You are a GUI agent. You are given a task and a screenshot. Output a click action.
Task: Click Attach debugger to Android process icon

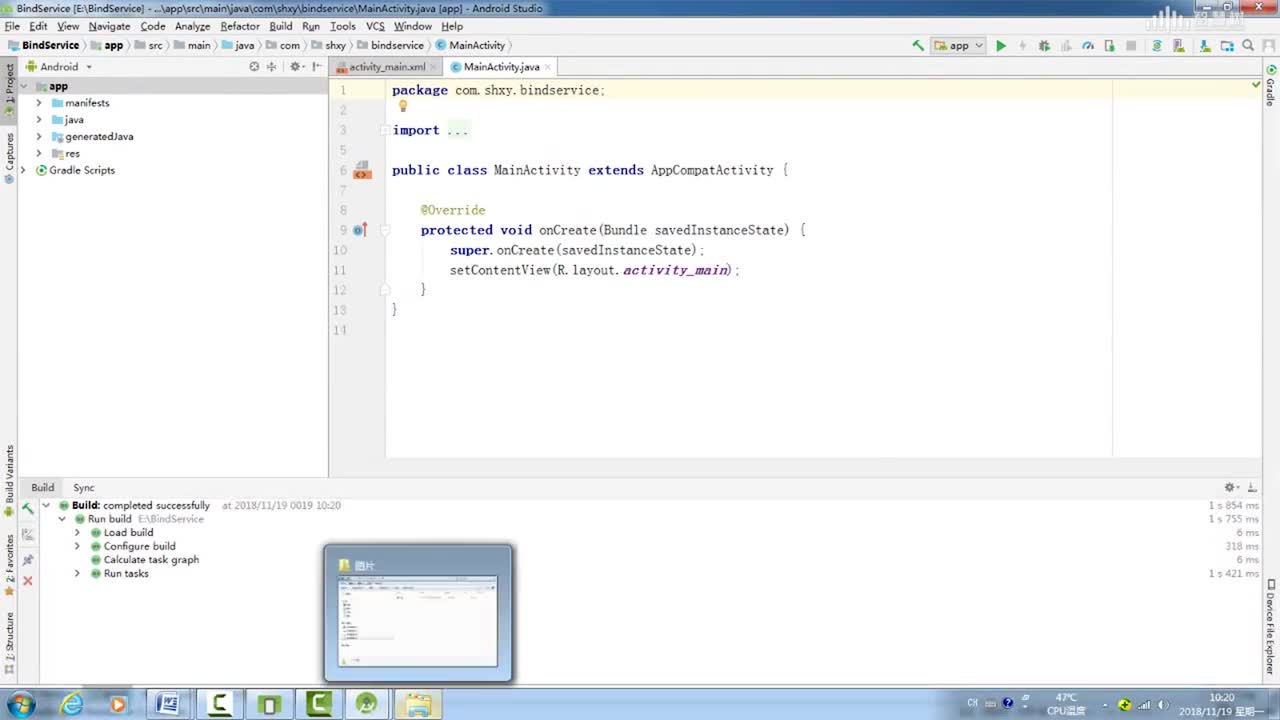coord(1109,46)
